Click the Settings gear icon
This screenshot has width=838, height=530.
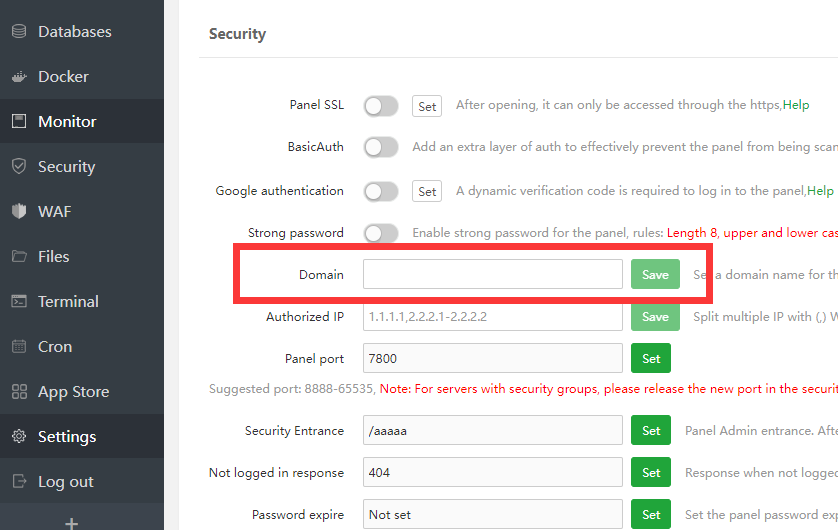(18, 437)
